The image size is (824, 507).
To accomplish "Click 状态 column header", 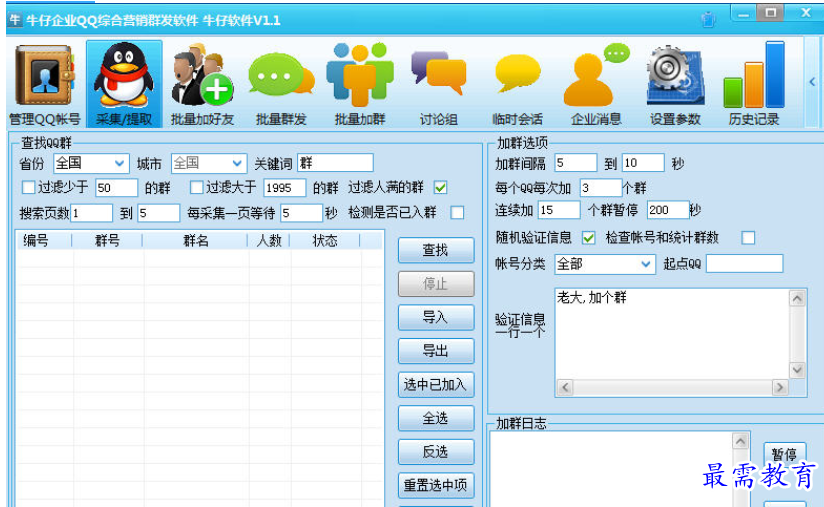I will [325, 241].
